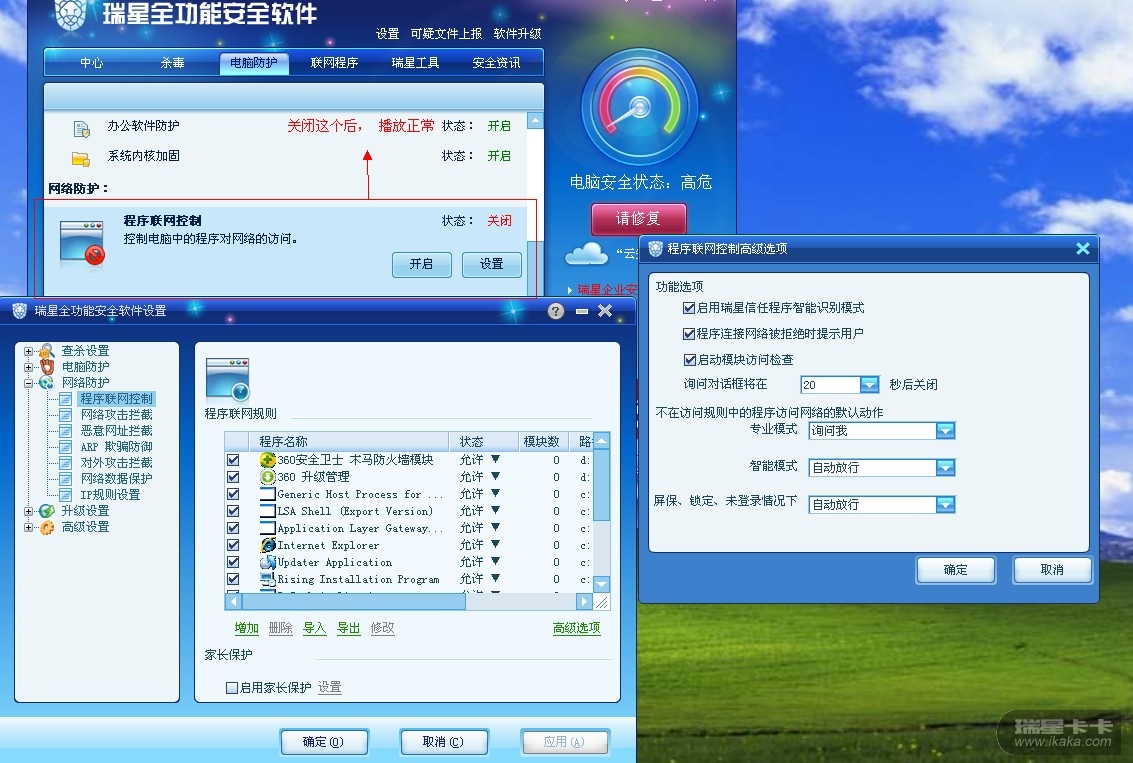Click 取消 (C) in settings window
The width and height of the screenshot is (1133, 763).
pos(443,742)
